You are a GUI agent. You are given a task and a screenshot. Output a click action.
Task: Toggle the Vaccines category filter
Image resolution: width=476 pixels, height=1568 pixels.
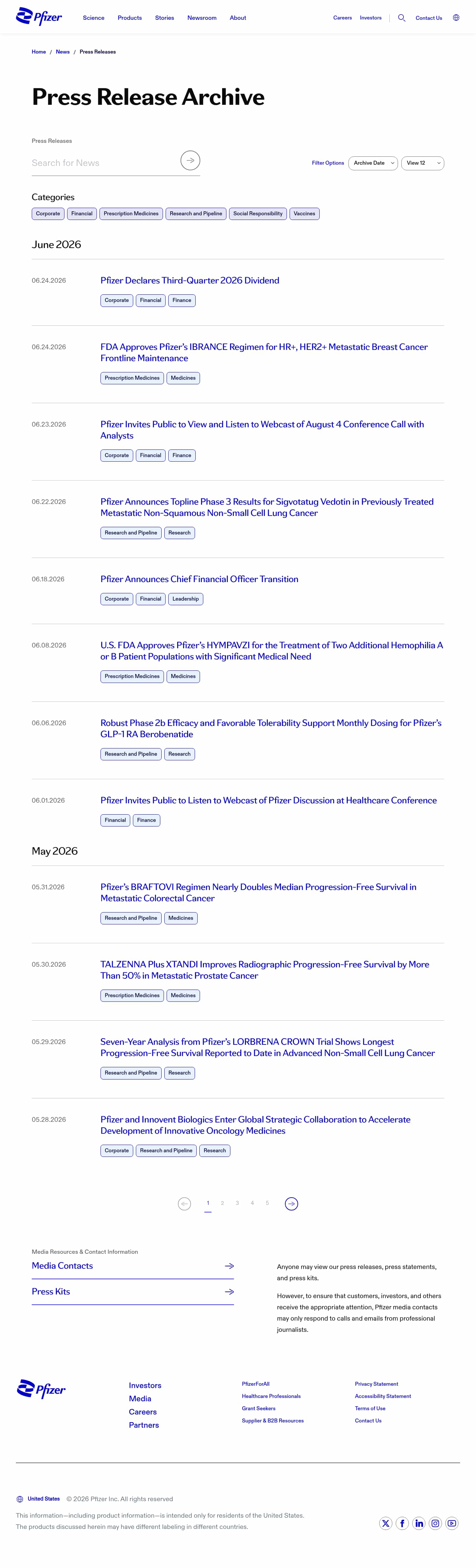click(x=304, y=214)
